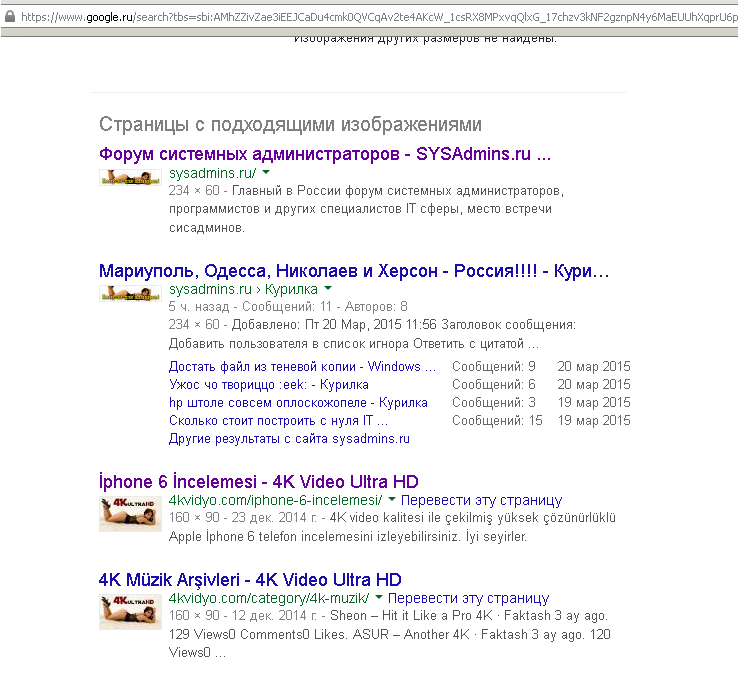Open 'Ужос чо творитцо :eek: - Курилка' link
This screenshot has height=677, width=738.
tap(269, 385)
